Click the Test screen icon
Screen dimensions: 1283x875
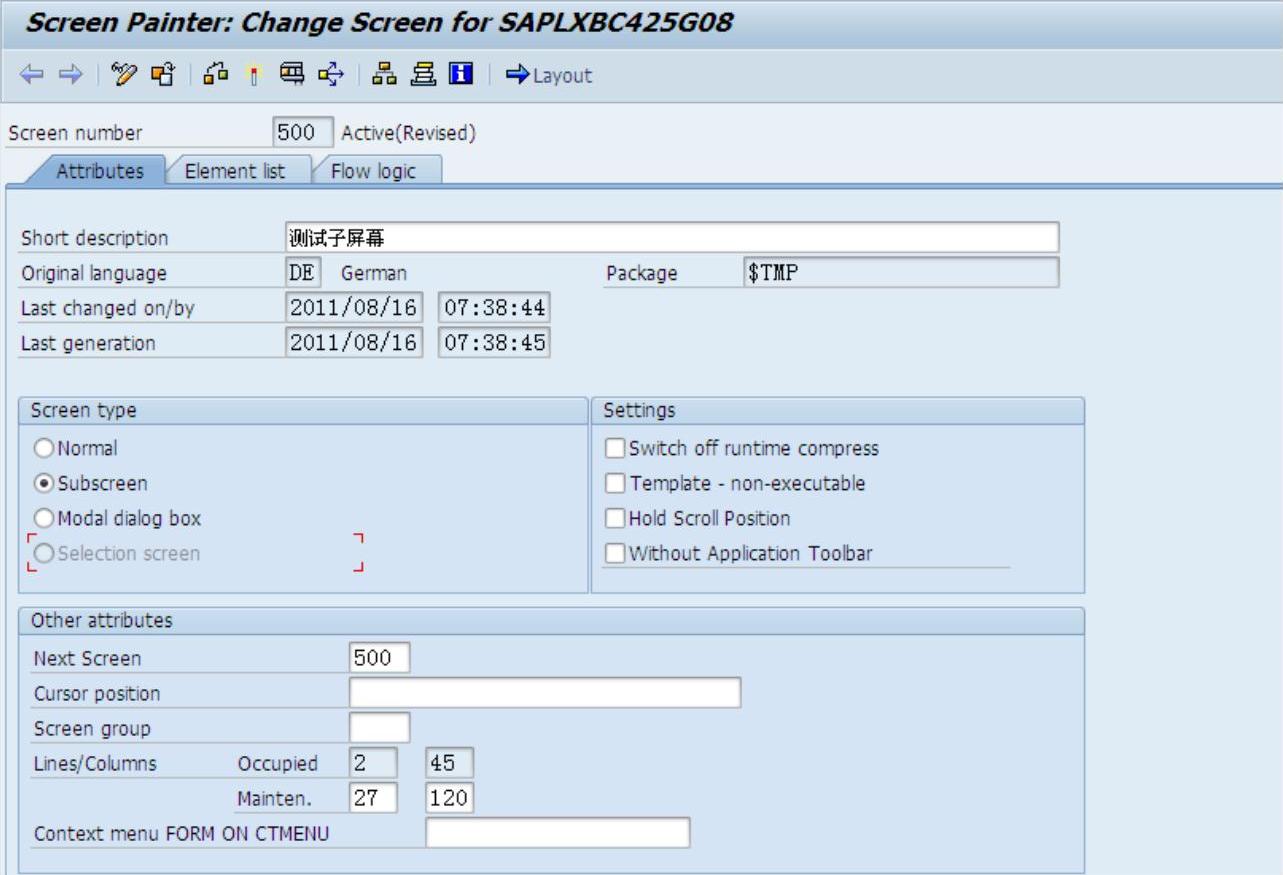coord(292,75)
